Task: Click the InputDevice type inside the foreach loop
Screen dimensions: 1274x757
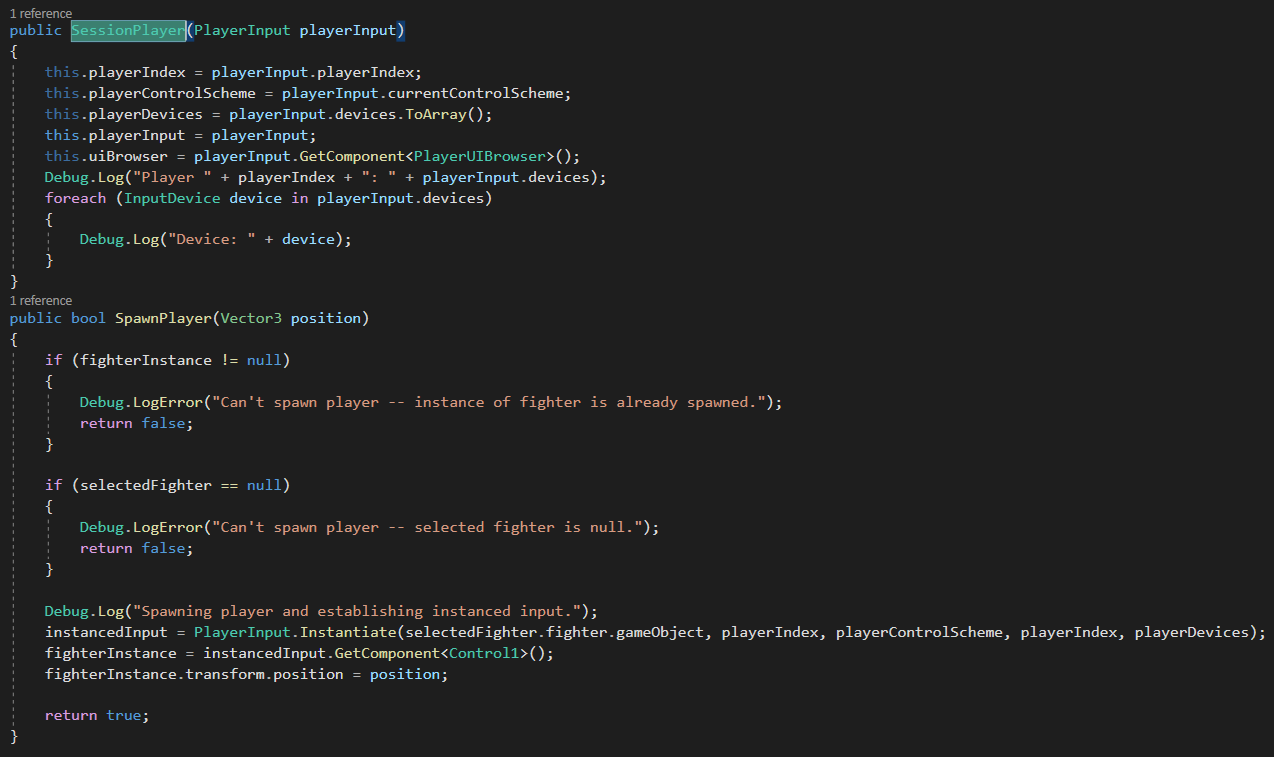Action: [x=175, y=197]
